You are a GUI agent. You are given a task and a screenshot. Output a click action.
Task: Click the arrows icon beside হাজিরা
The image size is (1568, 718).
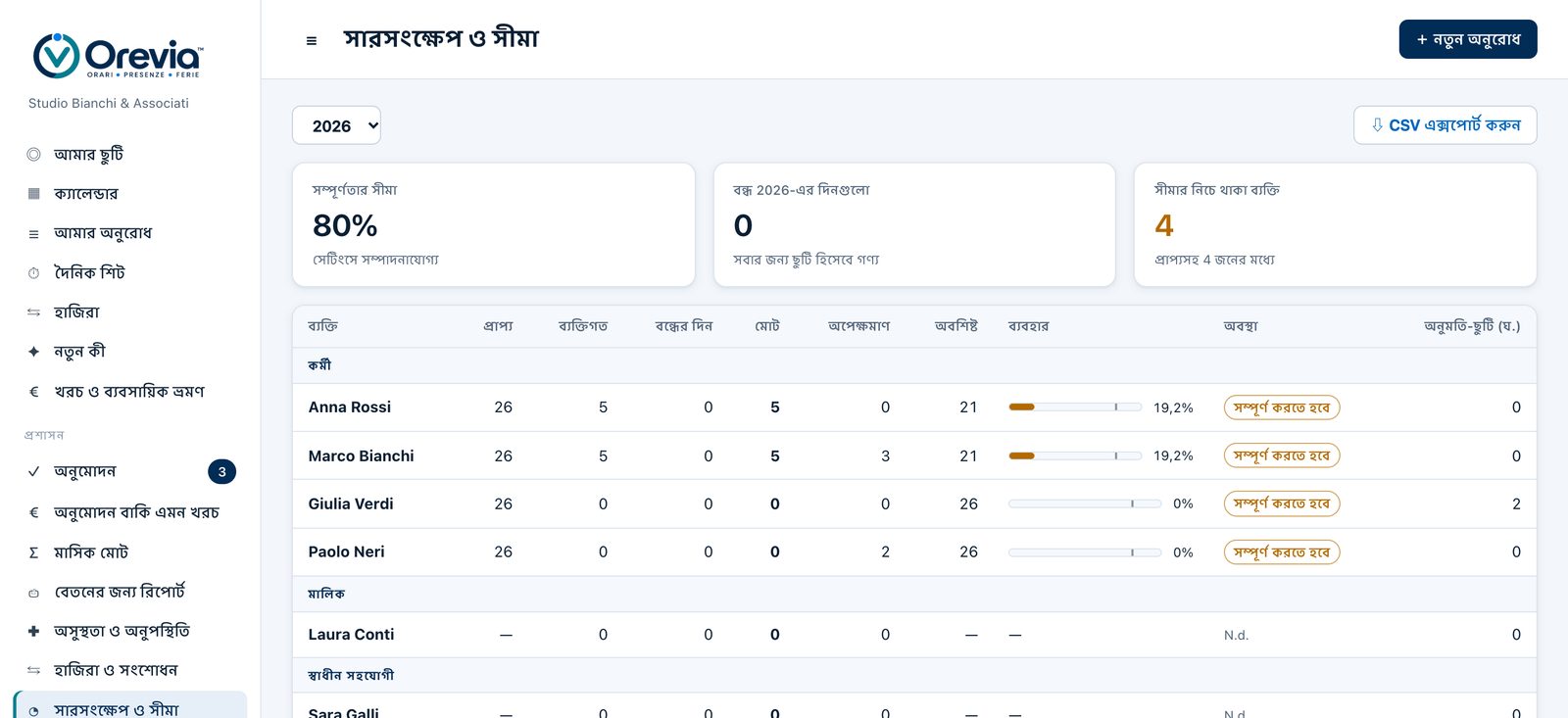[x=33, y=312]
